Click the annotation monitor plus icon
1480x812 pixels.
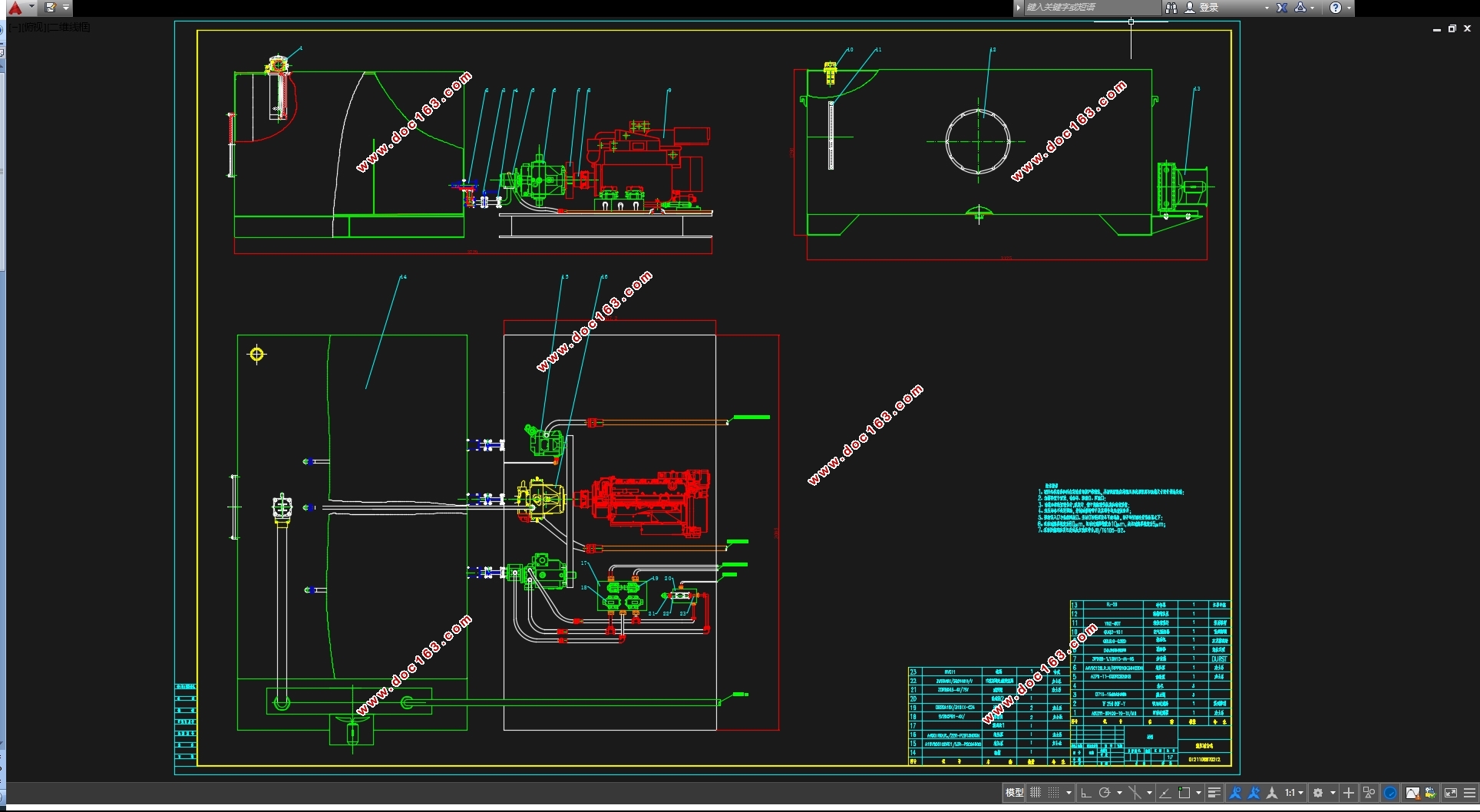pyautogui.click(x=1349, y=793)
